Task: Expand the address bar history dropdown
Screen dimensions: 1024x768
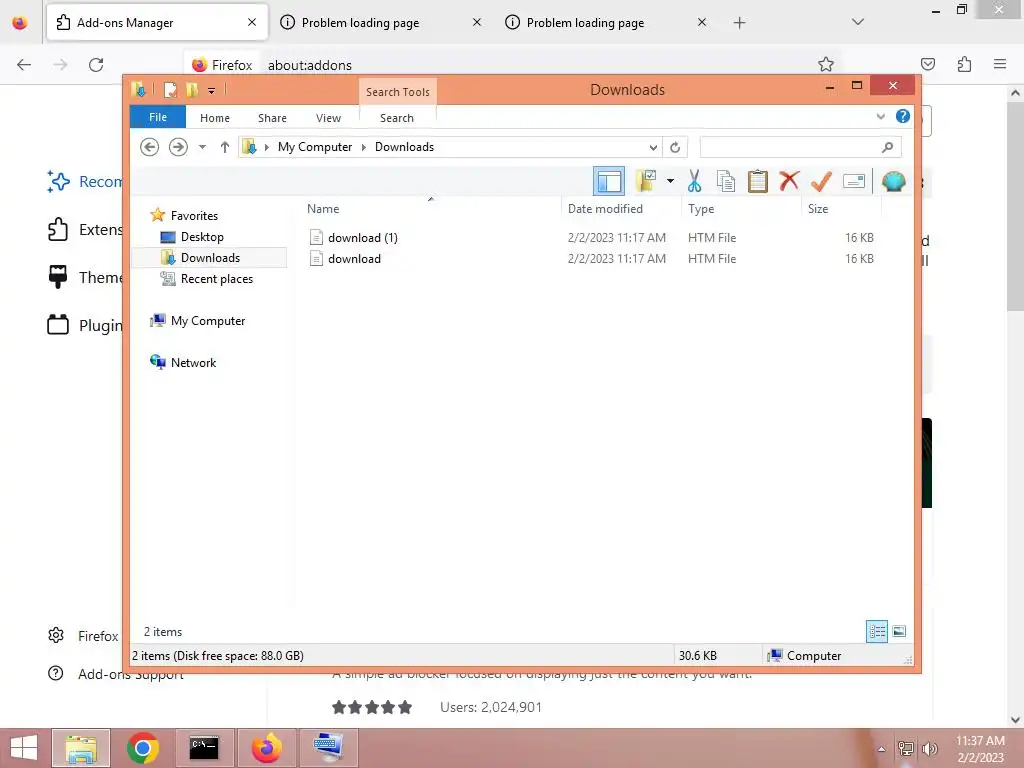Action: (653, 148)
